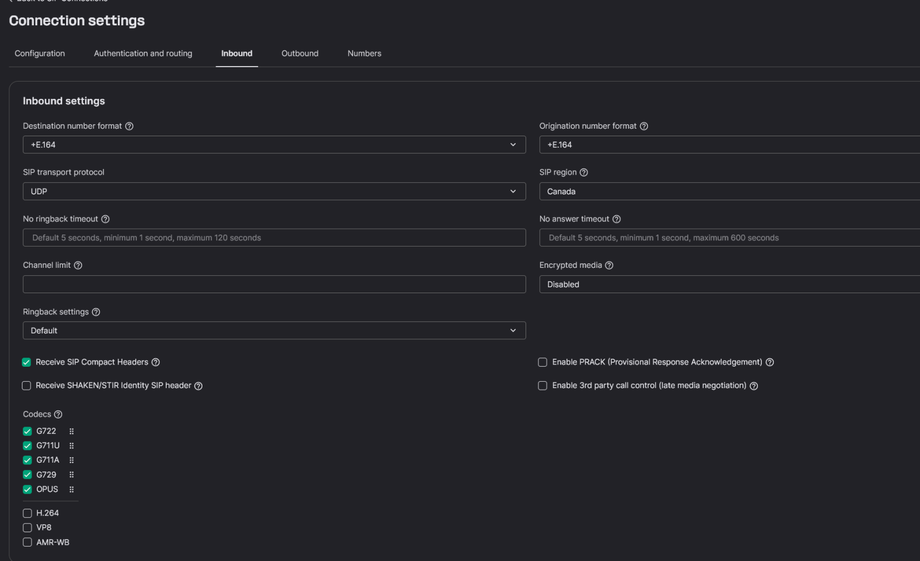The image size is (920, 561).
Task: Go to the Numbers tab
Action: pyautogui.click(x=364, y=53)
